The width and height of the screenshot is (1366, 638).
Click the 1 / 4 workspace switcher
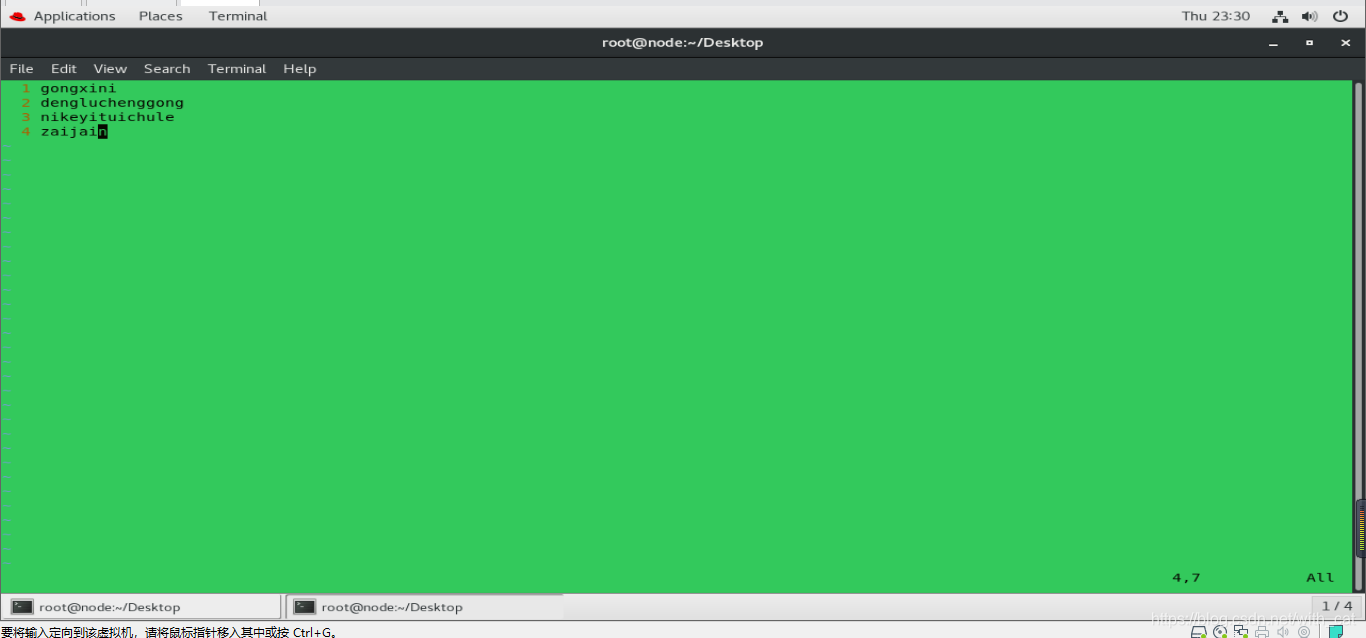pos(1337,606)
